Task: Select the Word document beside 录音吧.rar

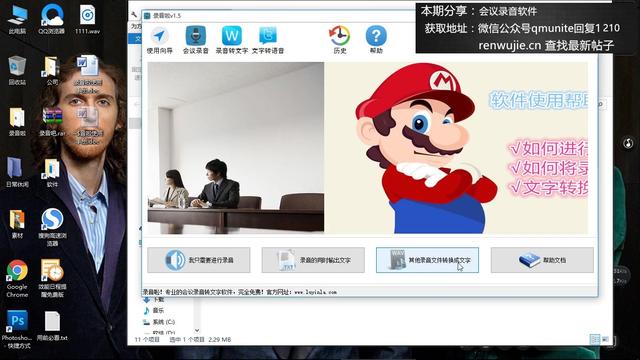Action: pos(87,126)
